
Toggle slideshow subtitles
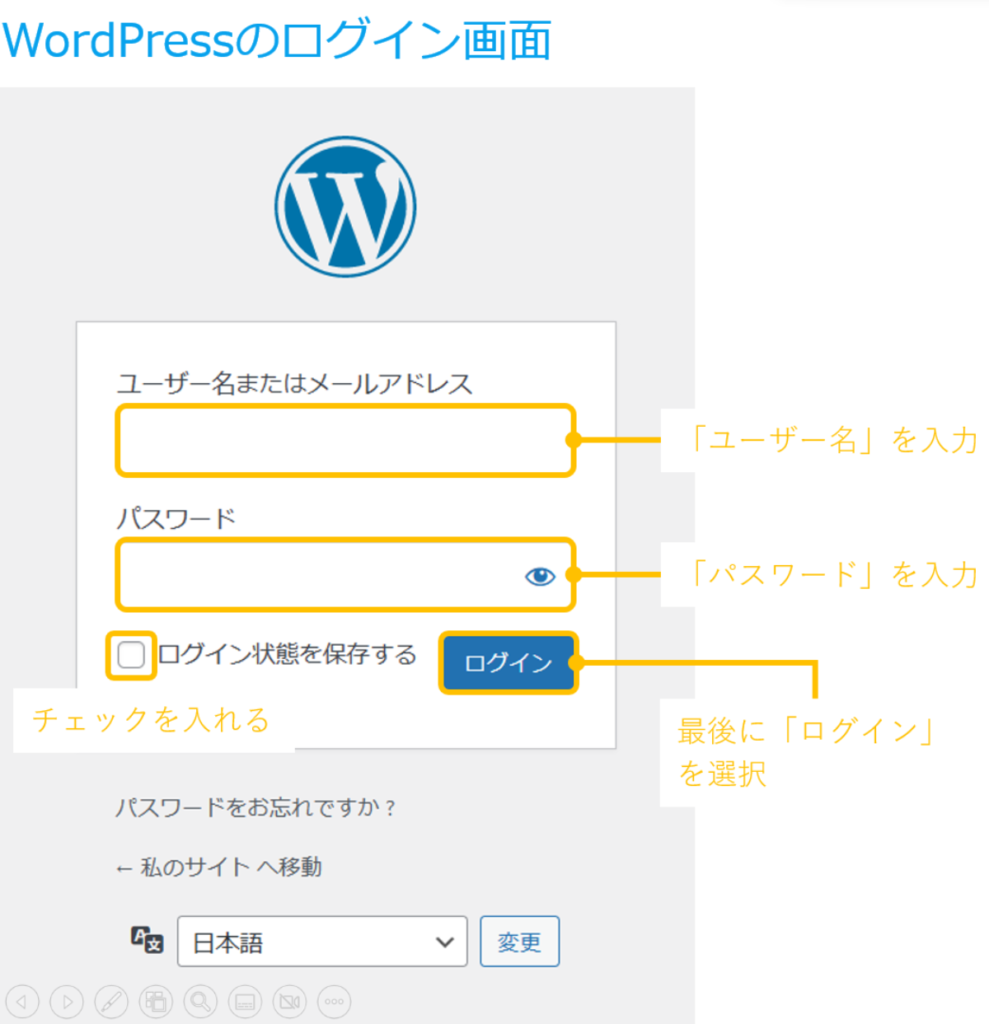click(245, 1001)
